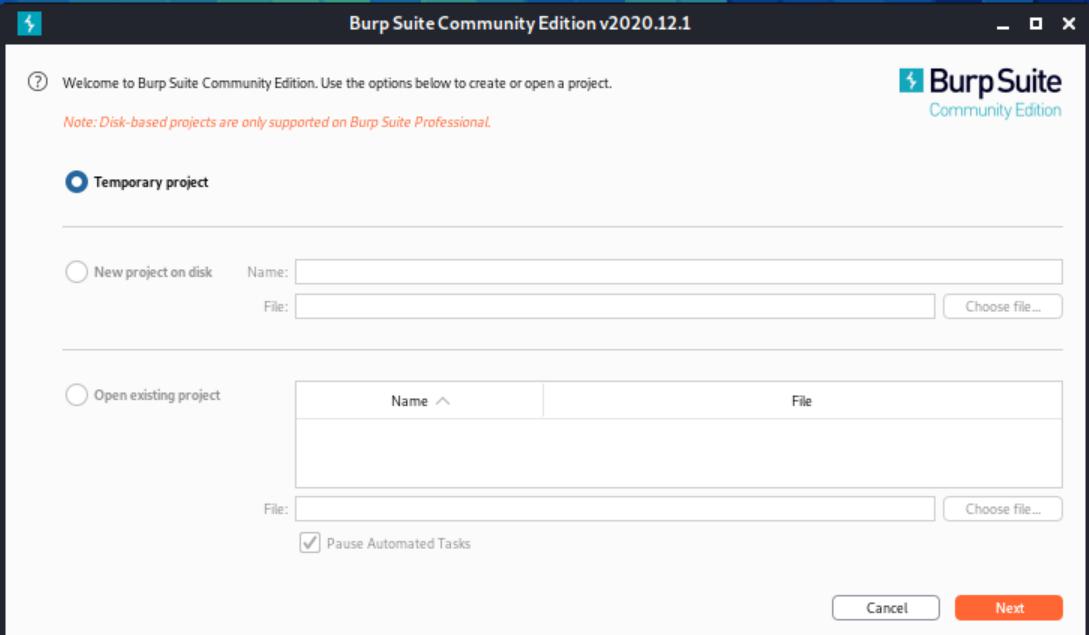Click Choose file for new project
This screenshot has height=635, width=1089.
[1002, 307]
